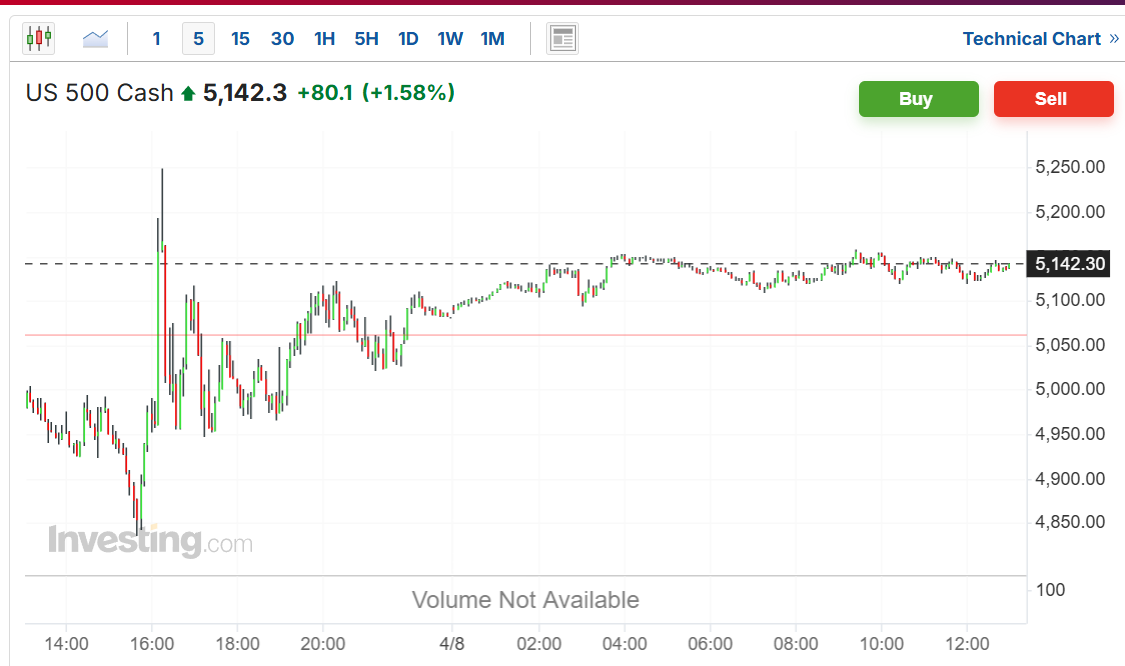Click the Investing.com watermark logo
Image resolution: width=1125 pixels, height=666 pixels.
(151, 541)
